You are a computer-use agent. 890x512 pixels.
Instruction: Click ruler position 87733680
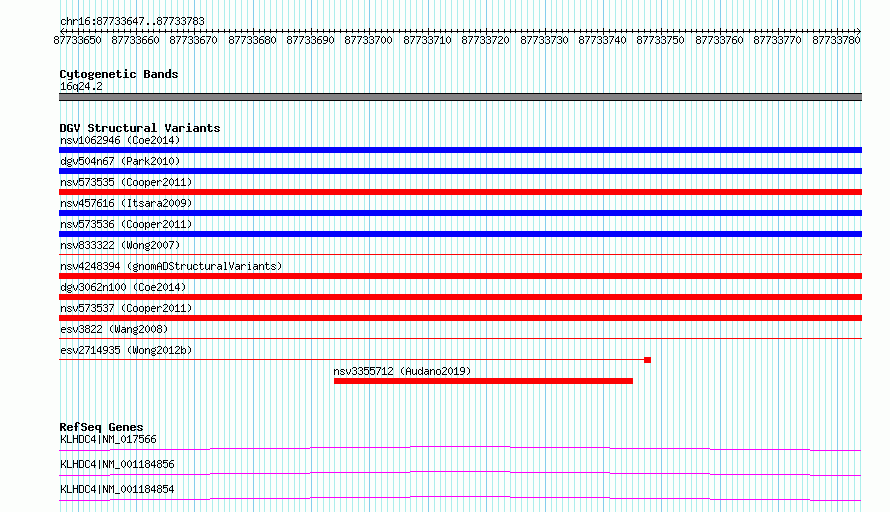click(x=252, y=40)
